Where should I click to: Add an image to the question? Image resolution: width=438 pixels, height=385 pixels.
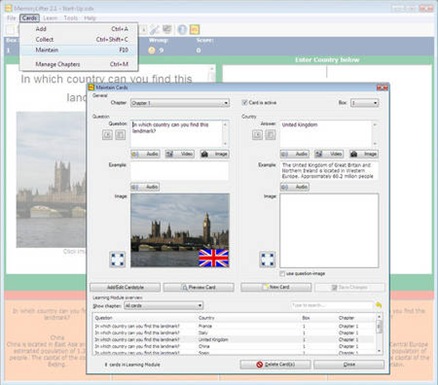tap(214, 154)
